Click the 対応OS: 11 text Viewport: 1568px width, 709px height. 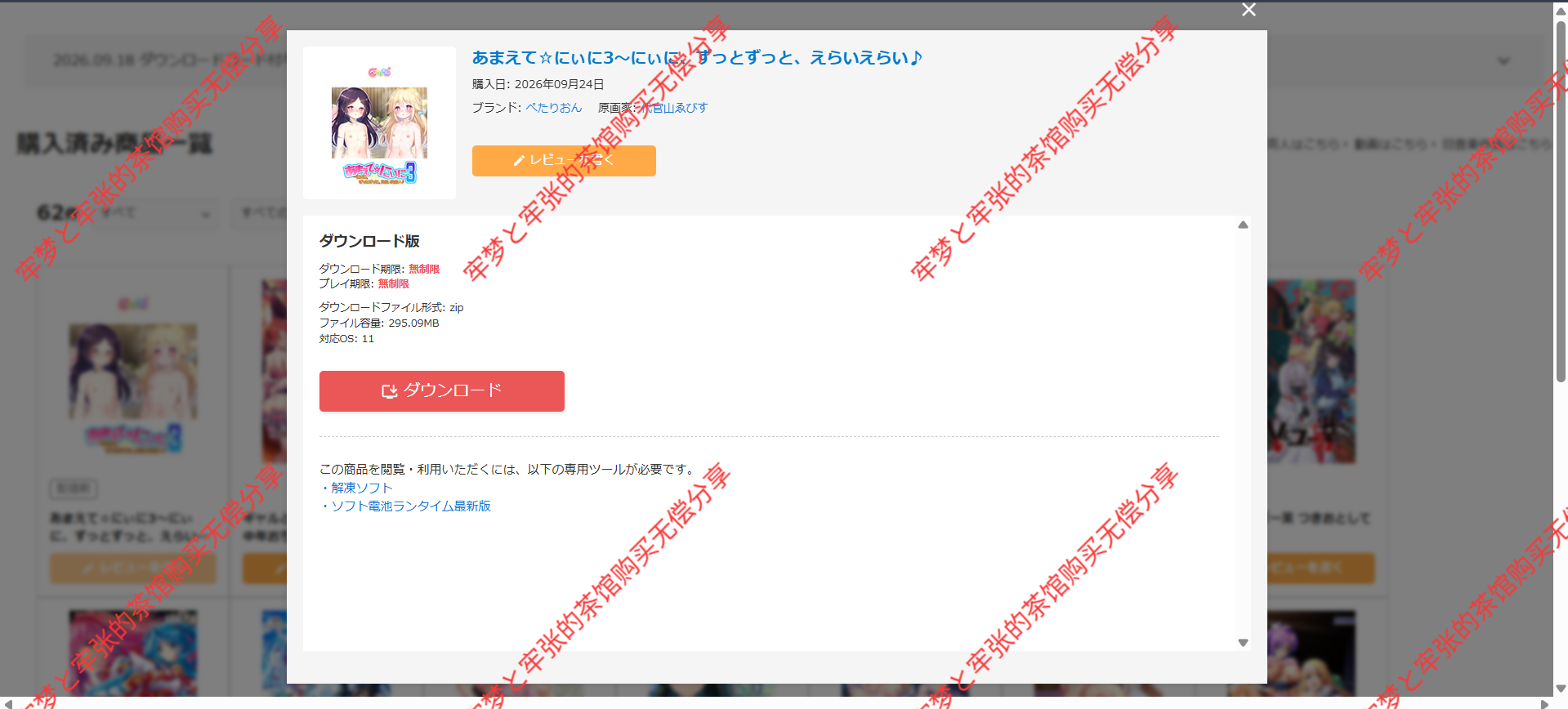coord(346,339)
